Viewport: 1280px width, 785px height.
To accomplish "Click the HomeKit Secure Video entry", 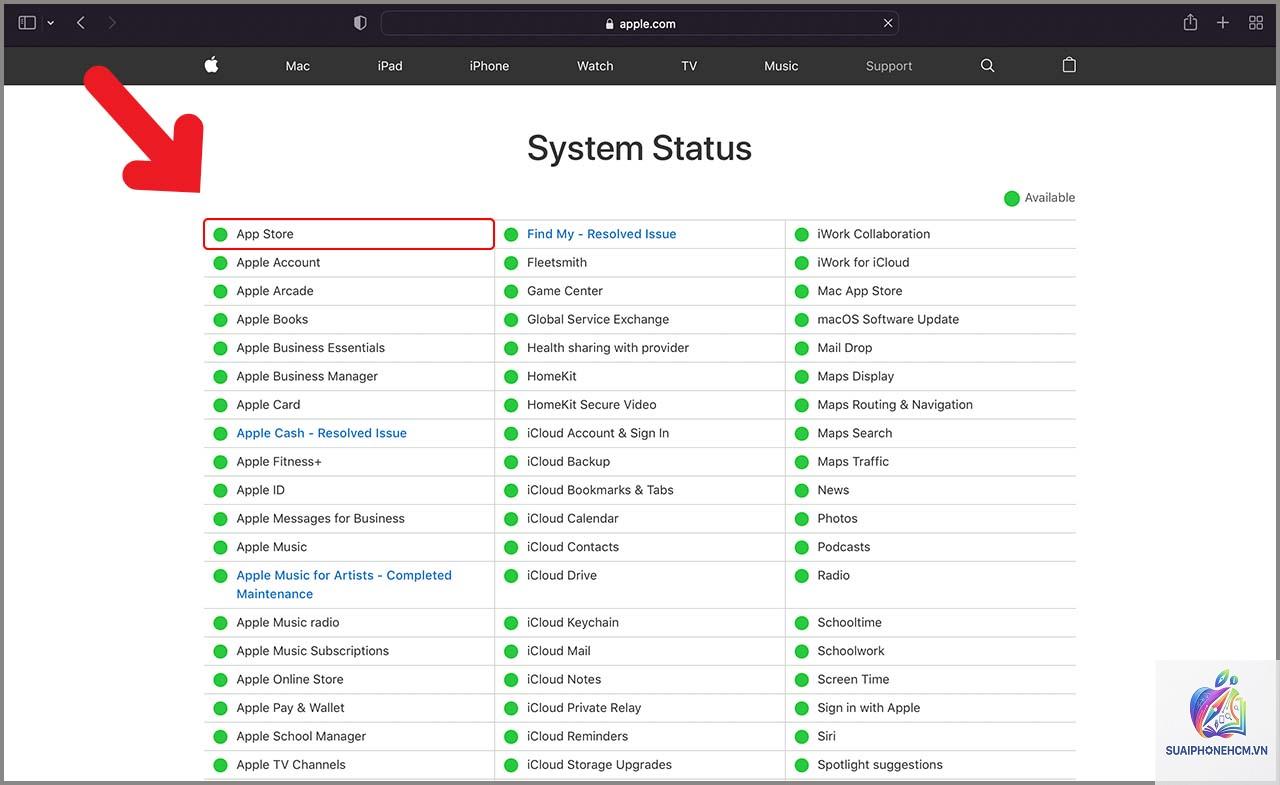I will tap(592, 405).
